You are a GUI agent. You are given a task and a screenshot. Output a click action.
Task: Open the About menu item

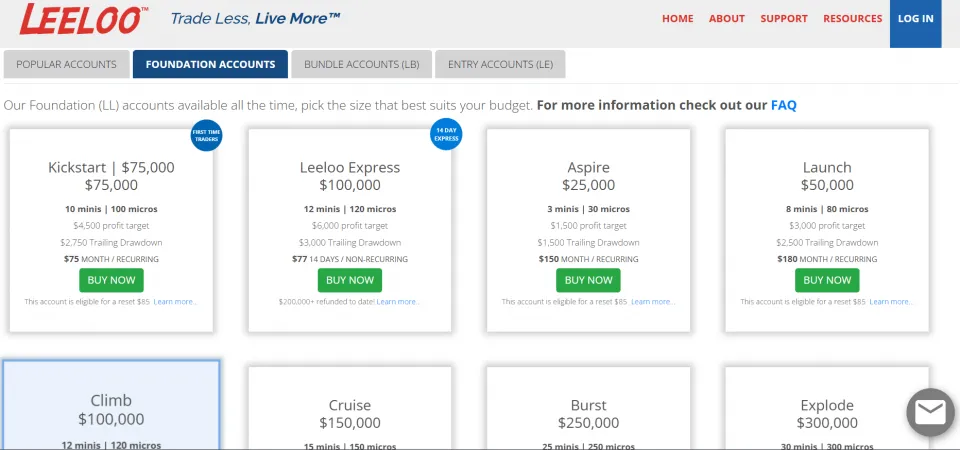727,18
